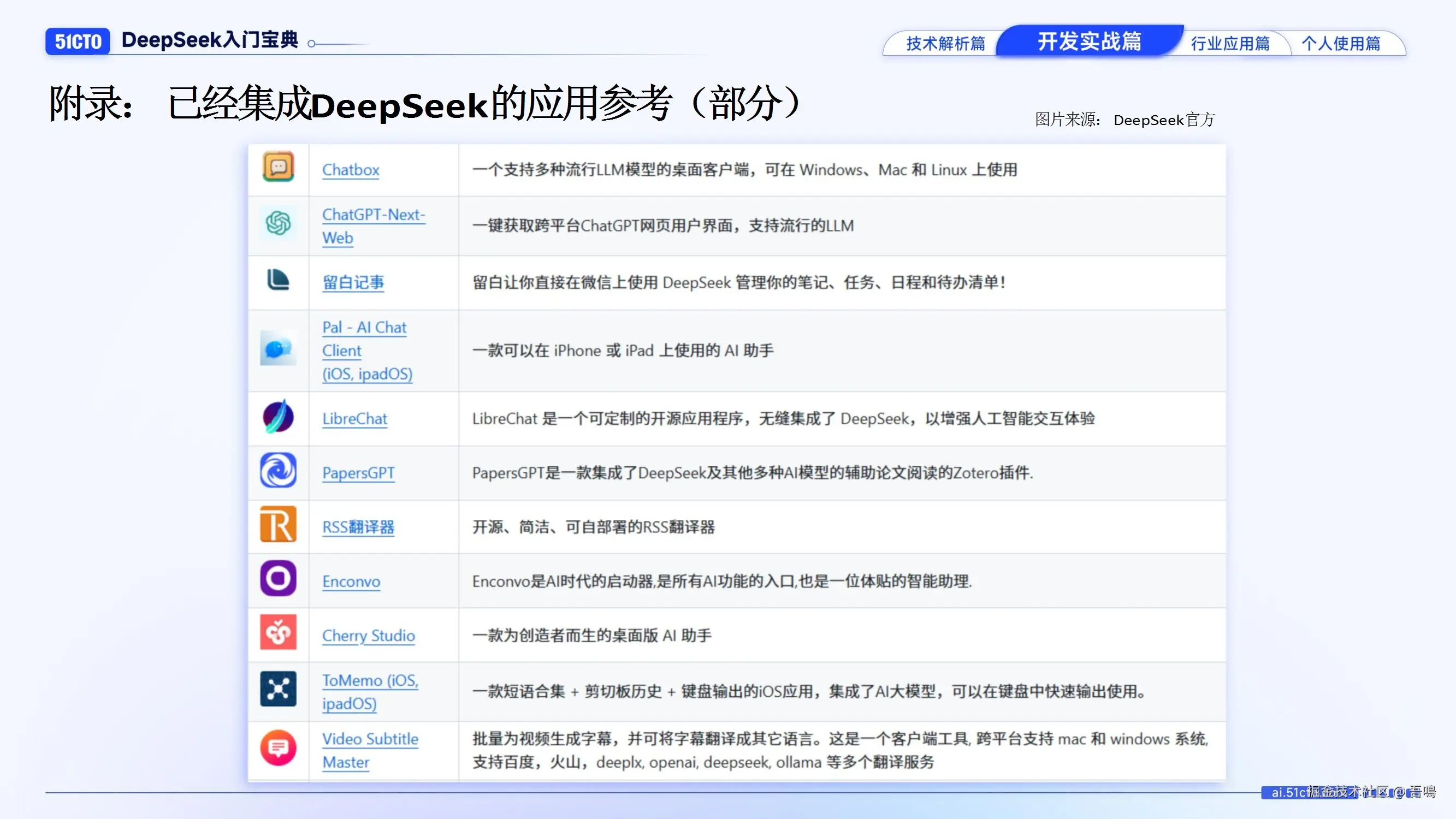Click the purple Enconvo icon
Image resolution: width=1456 pixels, height=819 pixels.
pos(278,578)
